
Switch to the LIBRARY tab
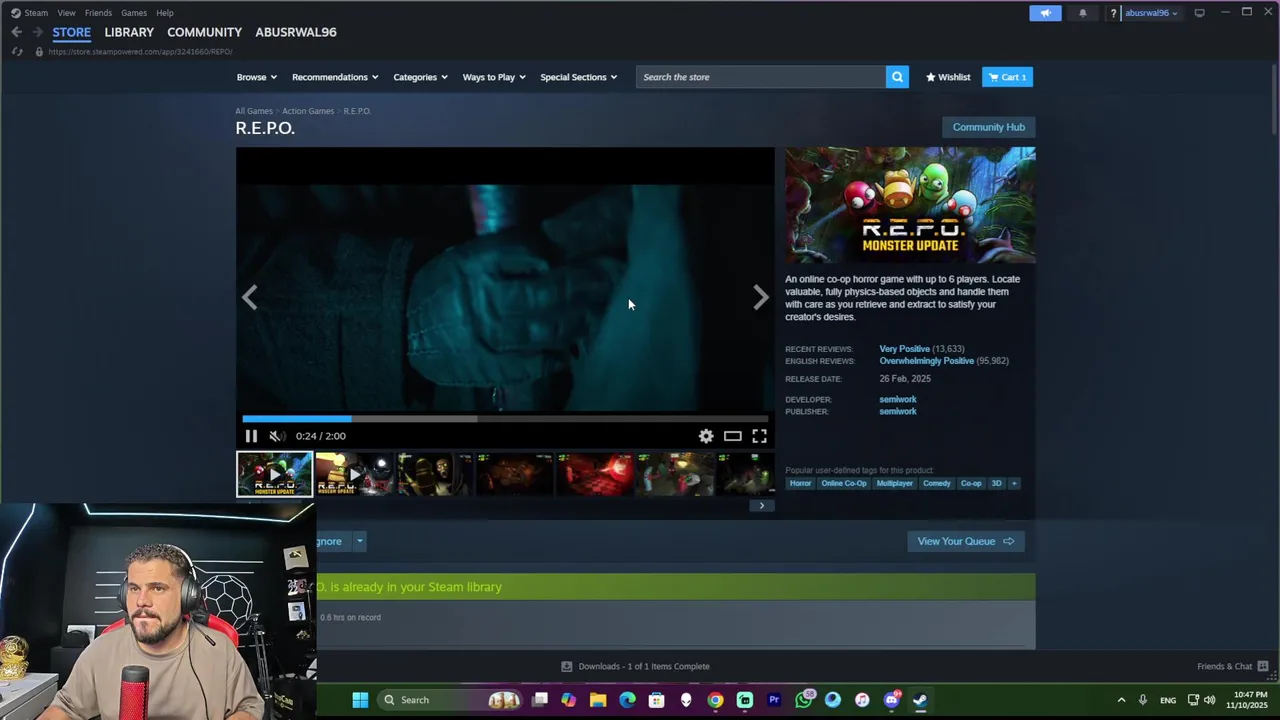(x=129, y=32)
